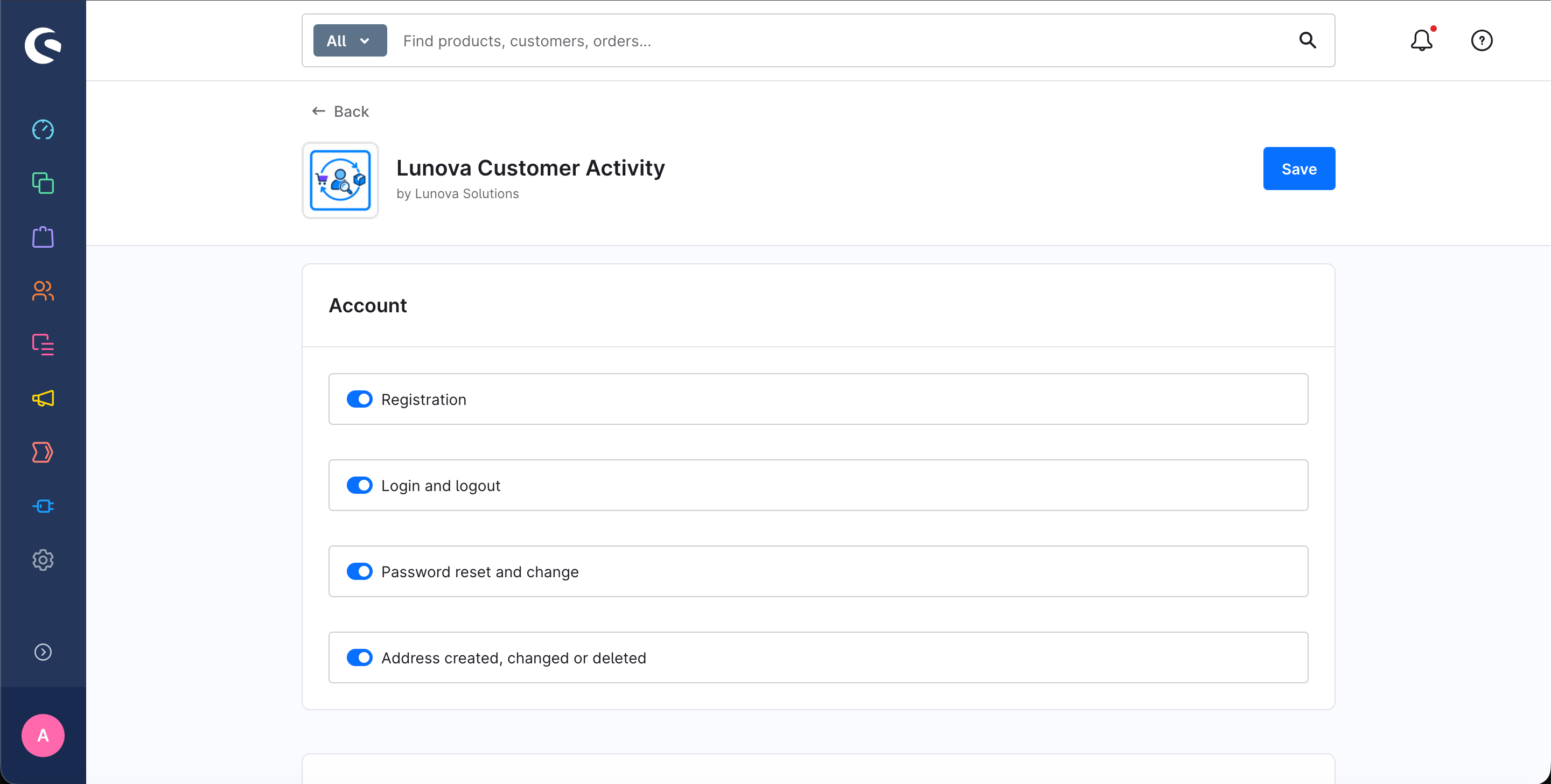
Task: Click the 'Lunova Customer Activity' title
Action: click(530, 167)
